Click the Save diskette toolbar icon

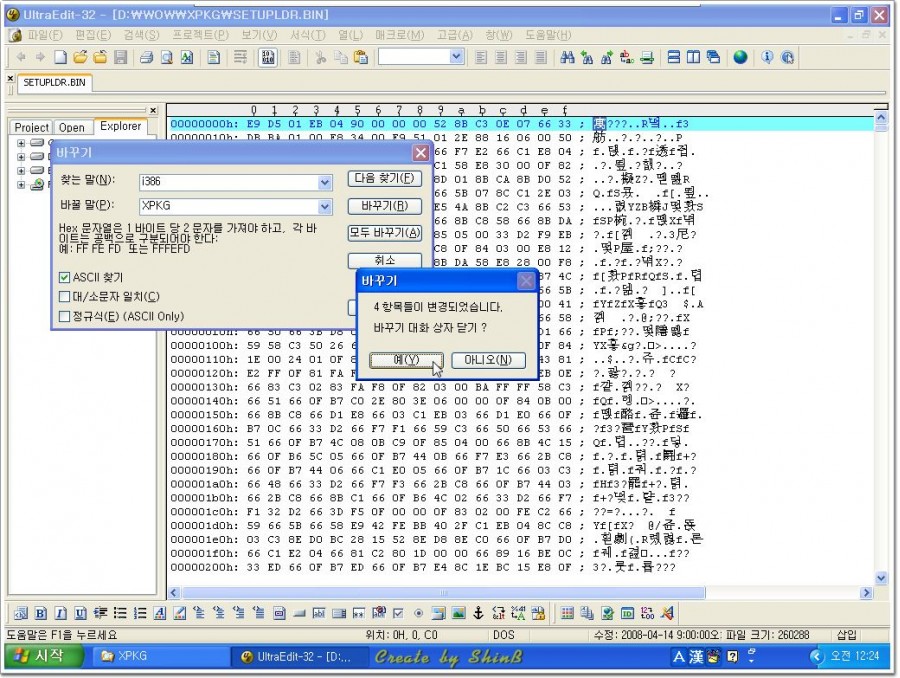(x=121, y=57)
